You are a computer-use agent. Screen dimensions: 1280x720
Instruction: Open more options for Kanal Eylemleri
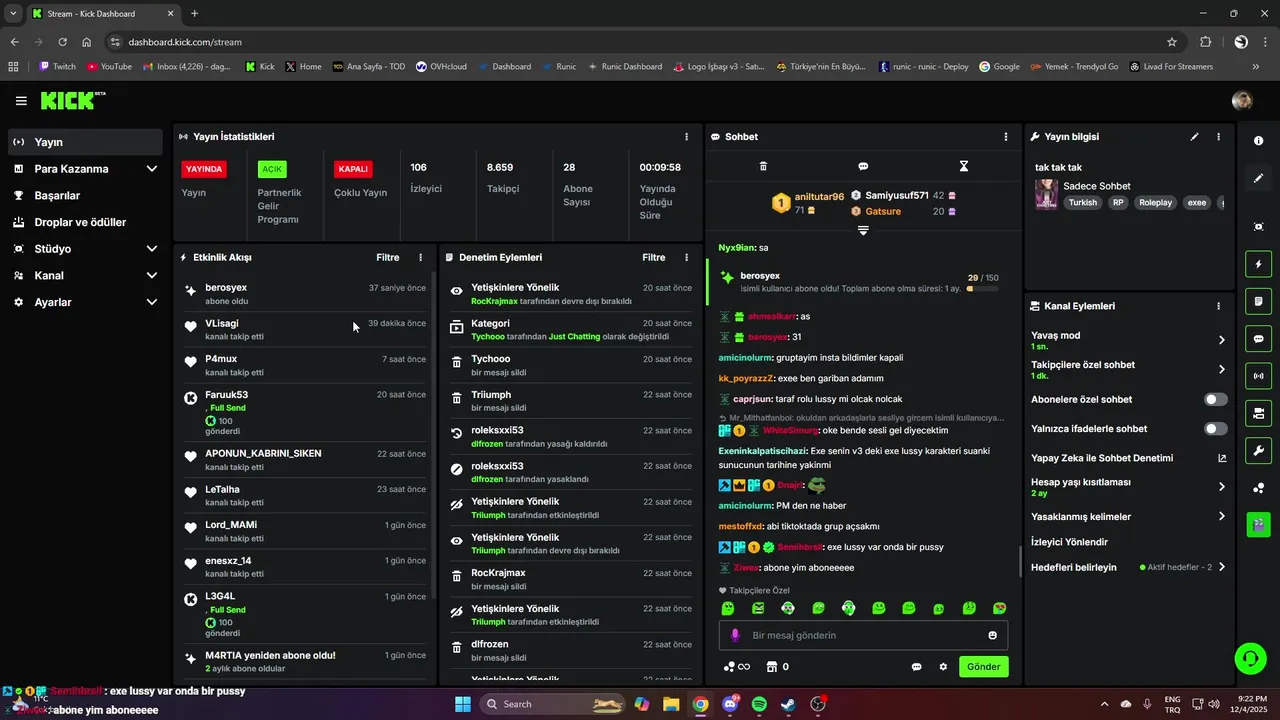coord(1218,306)
